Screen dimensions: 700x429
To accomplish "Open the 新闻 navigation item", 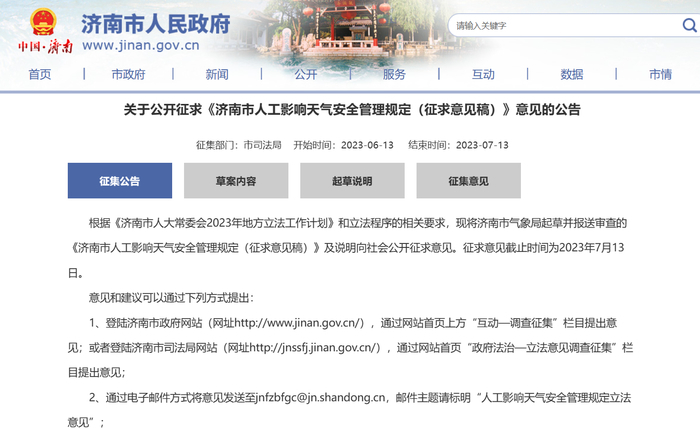I will (217, 74).
